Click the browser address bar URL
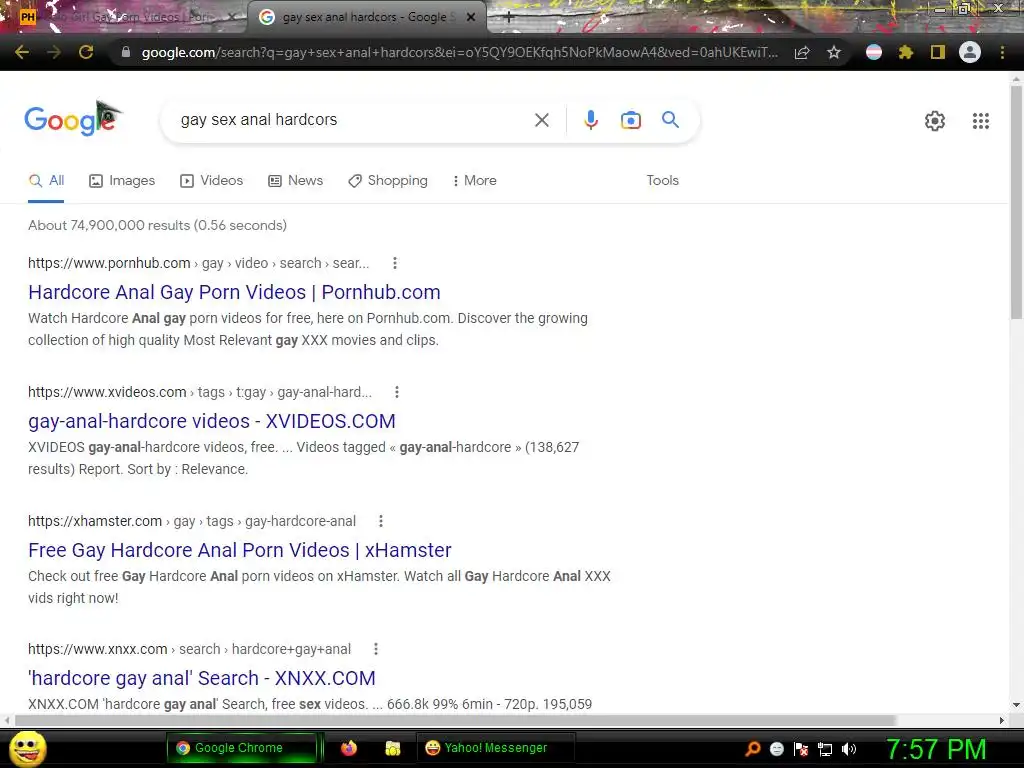The height and width of the screenshot is (768, 1024). pyautogui.click(x=459, y=52)
